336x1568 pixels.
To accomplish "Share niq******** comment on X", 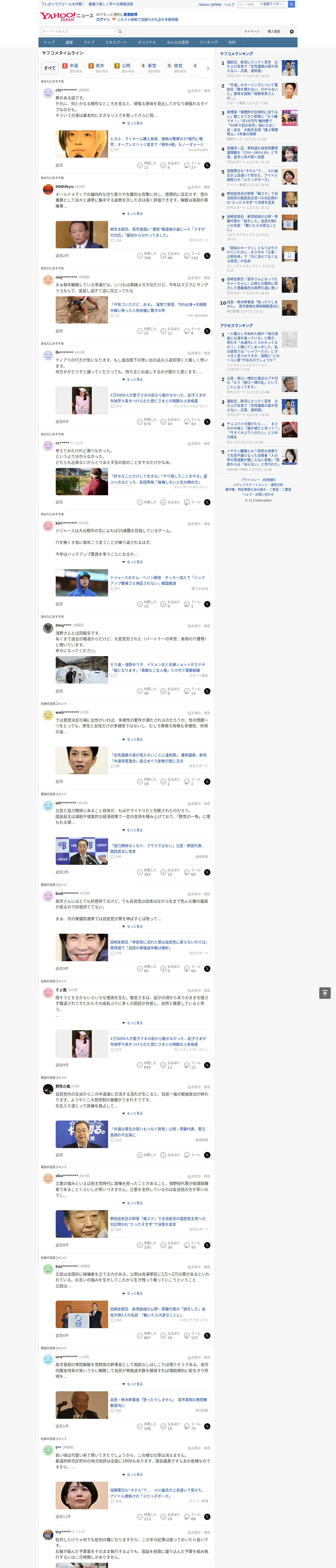I will pos(207,331).
